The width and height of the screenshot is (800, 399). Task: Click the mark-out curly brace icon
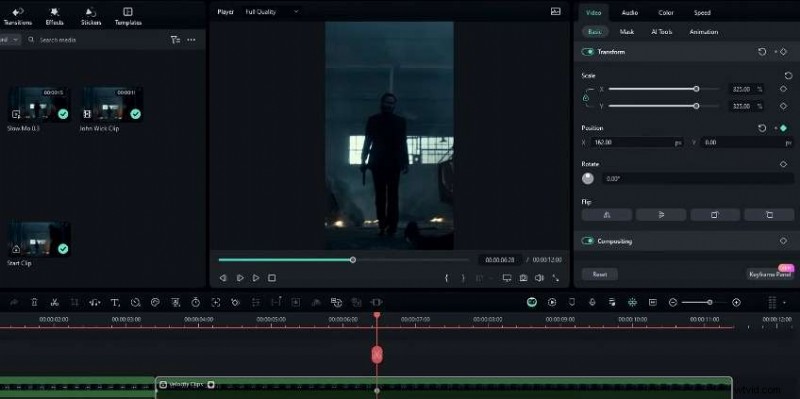click(463, 278)
